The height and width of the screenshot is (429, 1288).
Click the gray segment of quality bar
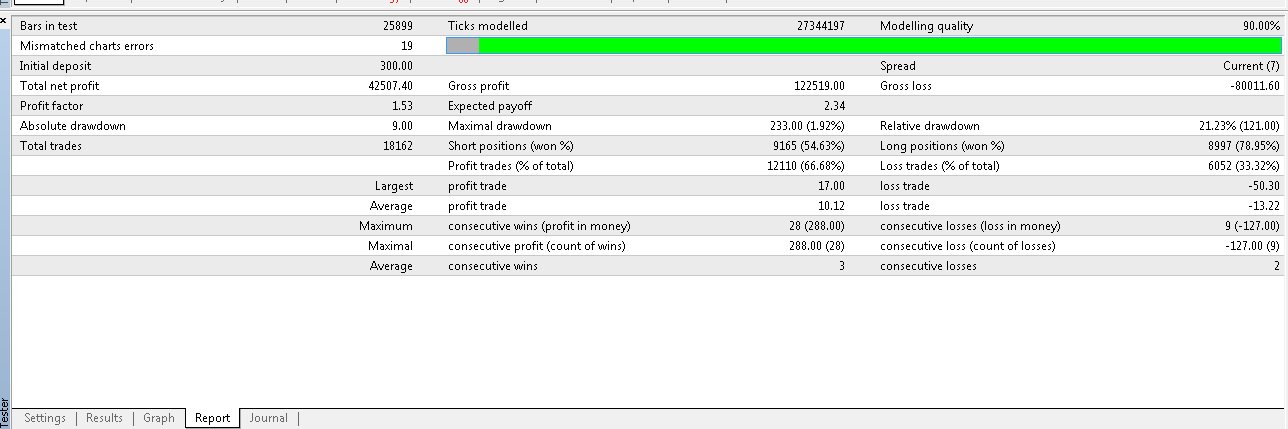tap(462, 45)
